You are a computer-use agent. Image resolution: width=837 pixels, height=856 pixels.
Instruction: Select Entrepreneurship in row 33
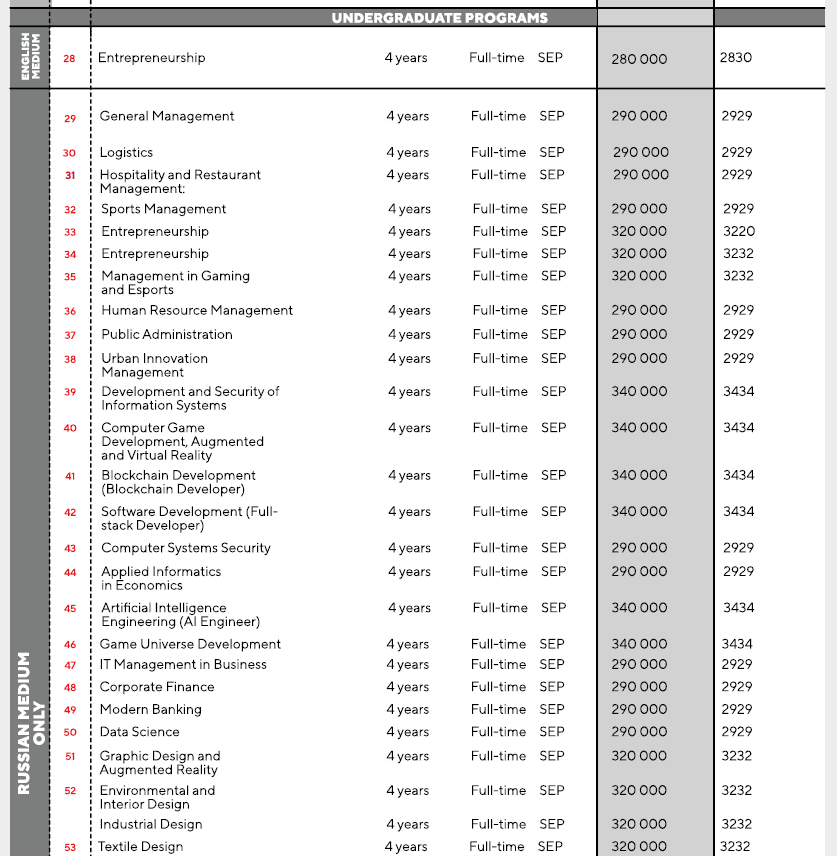point(155,231)
